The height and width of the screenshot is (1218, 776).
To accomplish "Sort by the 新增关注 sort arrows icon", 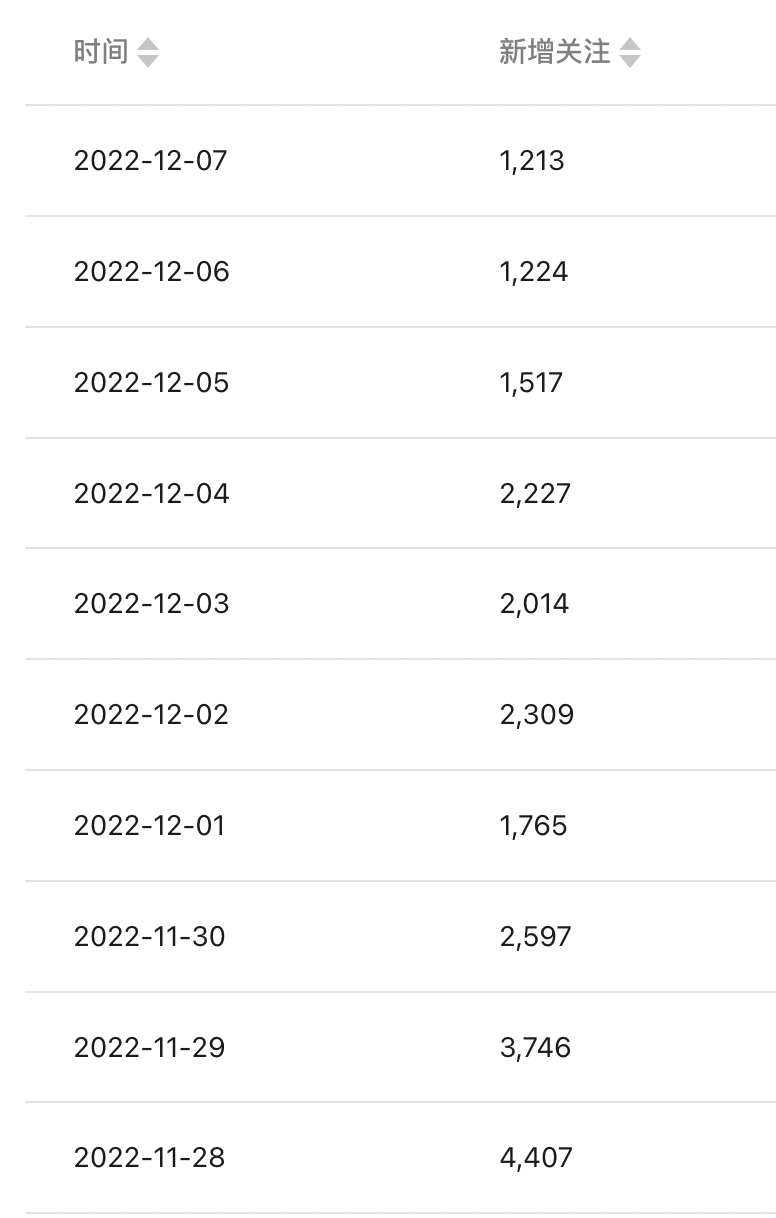I will tap(630, 52).
